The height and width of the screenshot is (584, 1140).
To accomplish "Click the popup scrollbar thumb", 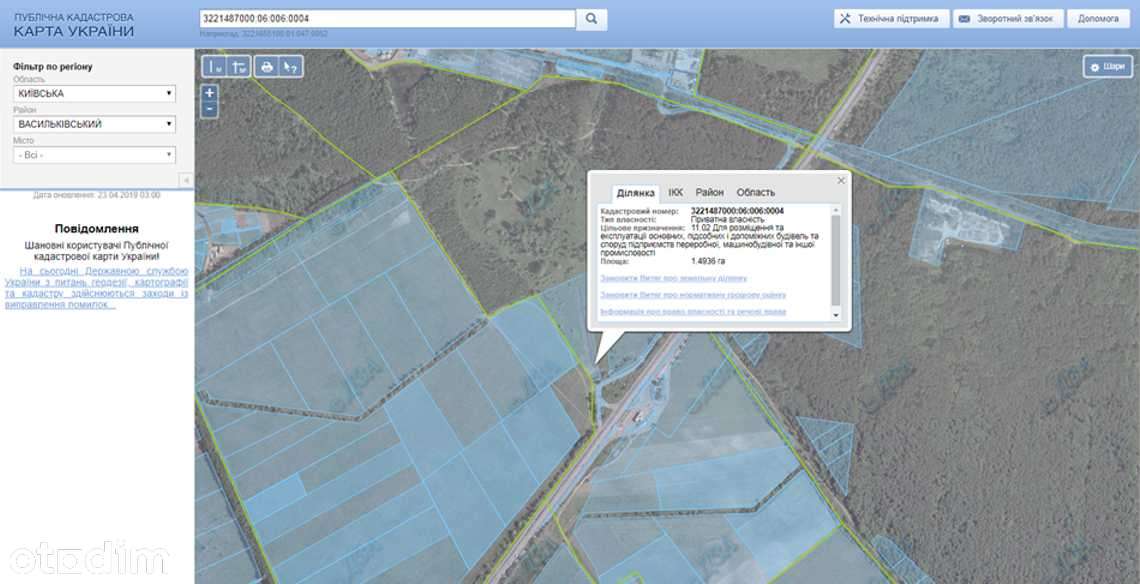I will [835, 260].
